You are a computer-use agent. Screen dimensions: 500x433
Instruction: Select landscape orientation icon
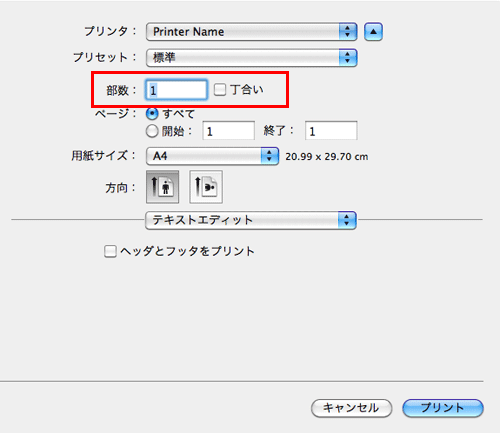pyautogui.click(x=206, y=187)
